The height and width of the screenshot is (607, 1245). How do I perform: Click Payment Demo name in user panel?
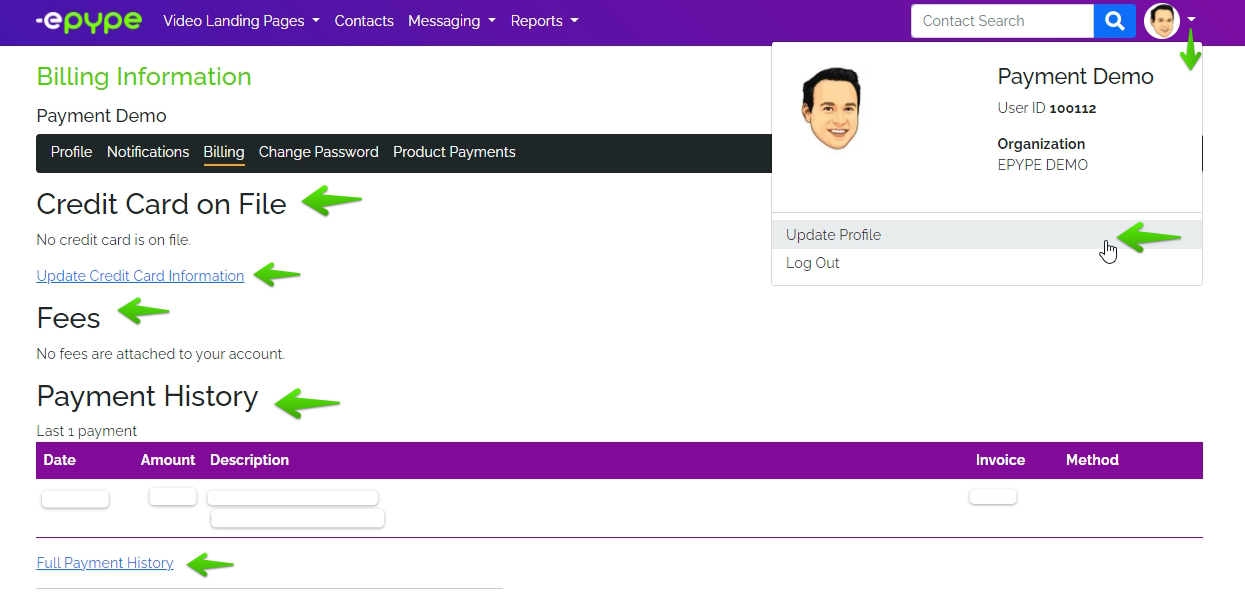[x=1076, y=77]
